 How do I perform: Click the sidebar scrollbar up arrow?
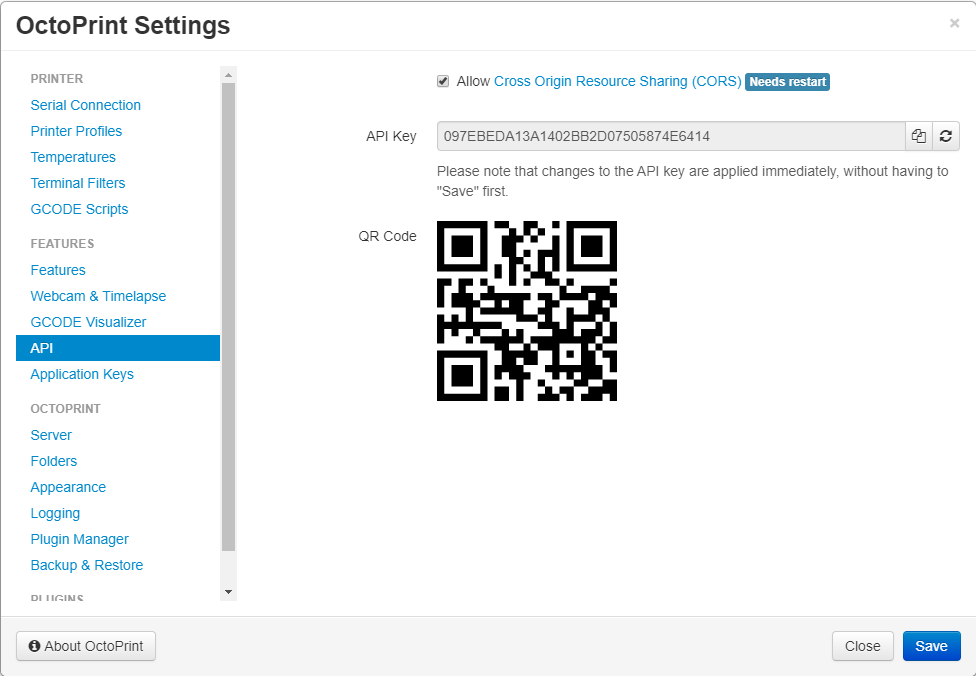[x=228, y=75]
